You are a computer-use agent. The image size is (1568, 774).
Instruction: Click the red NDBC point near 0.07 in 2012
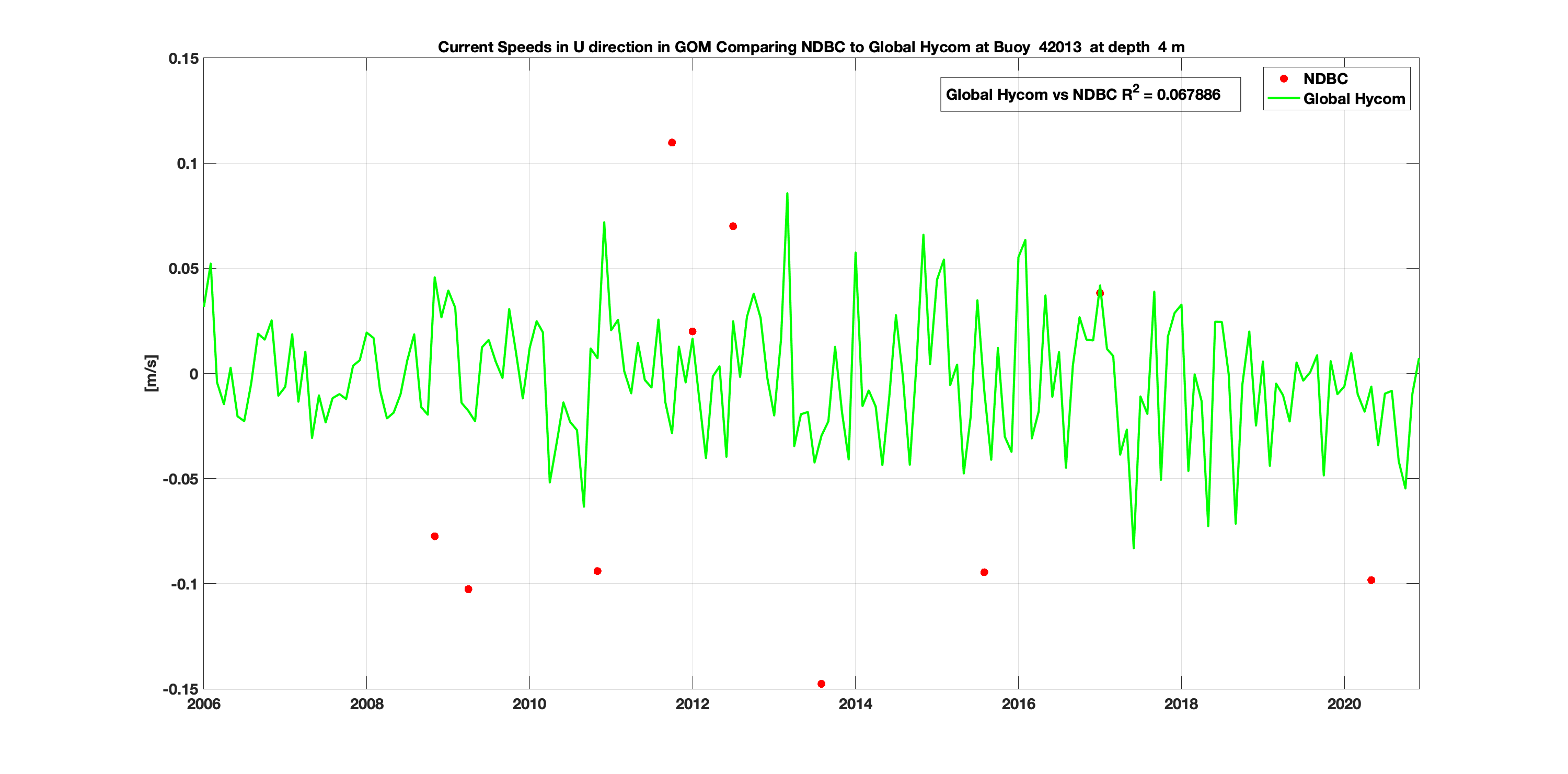[733, 226]
